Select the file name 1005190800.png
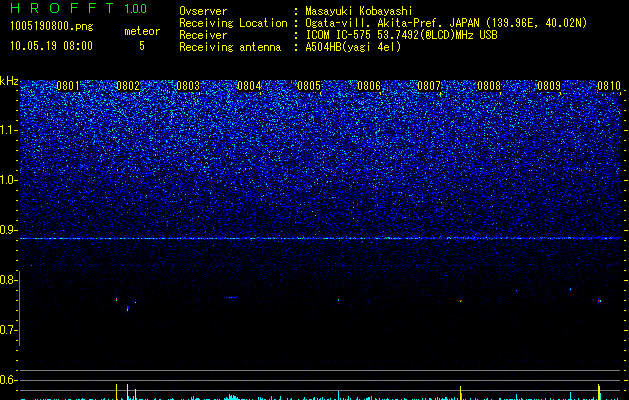 [x=52, y=27]
